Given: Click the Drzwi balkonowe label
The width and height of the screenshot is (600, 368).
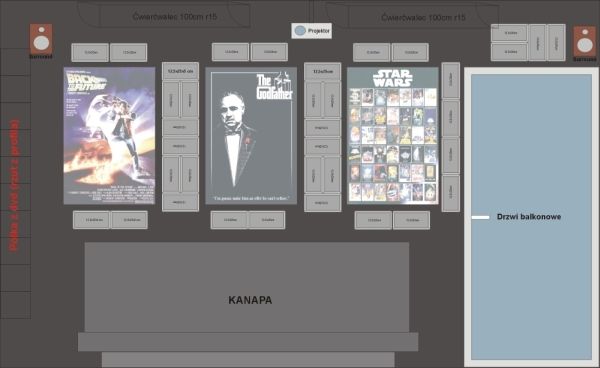Looking at the screenshot, I should pos(529,217).
